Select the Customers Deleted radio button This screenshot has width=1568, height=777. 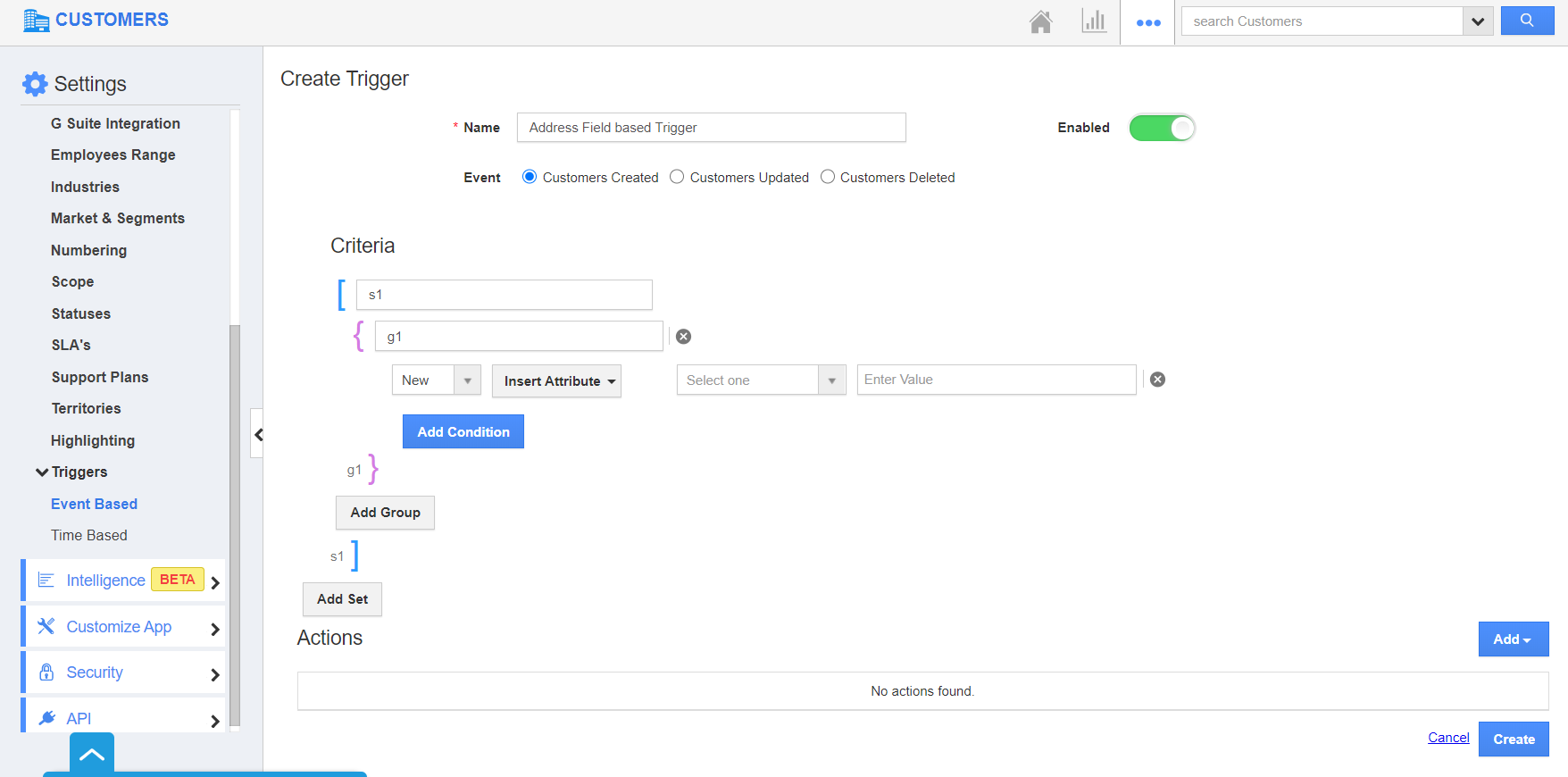click(x=828, y=177)
